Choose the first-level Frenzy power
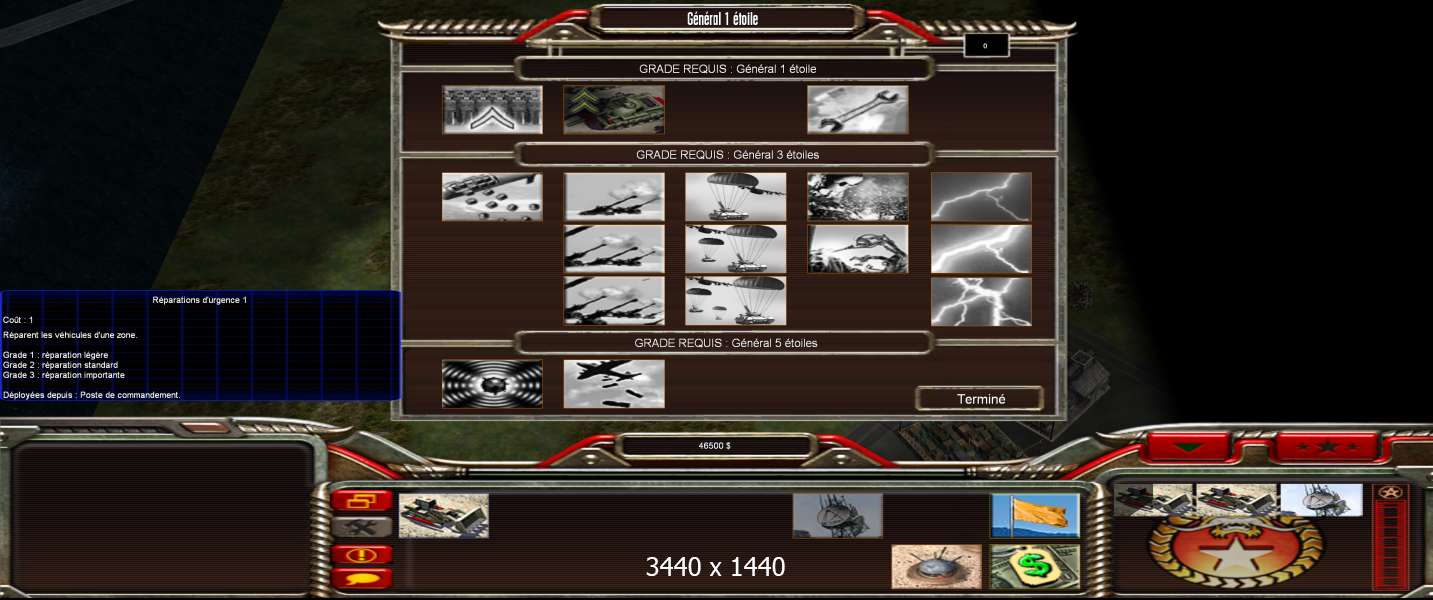 pyautogui.click(x=858, y=197)
